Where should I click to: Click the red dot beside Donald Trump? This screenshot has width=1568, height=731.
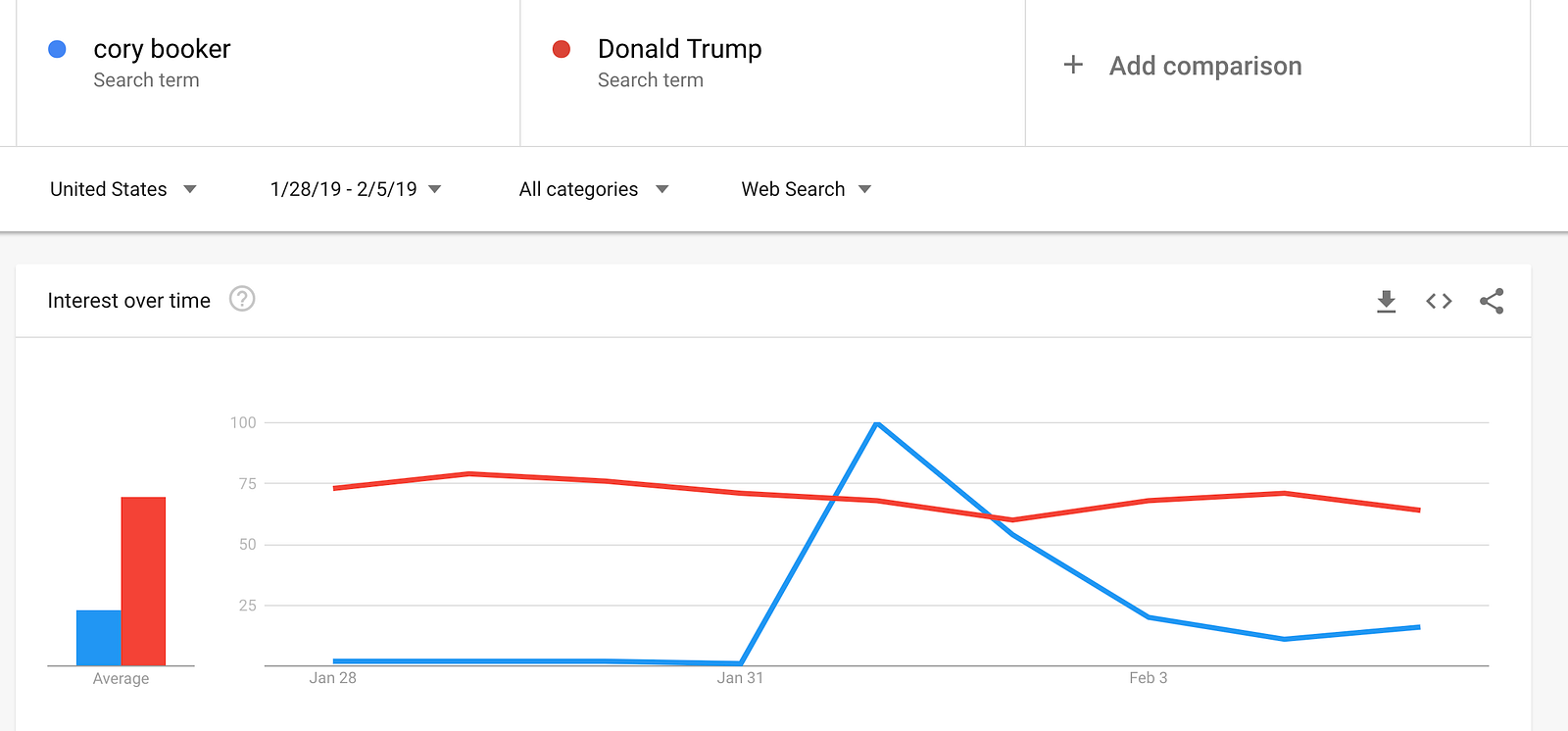click(x=562, y=49)
